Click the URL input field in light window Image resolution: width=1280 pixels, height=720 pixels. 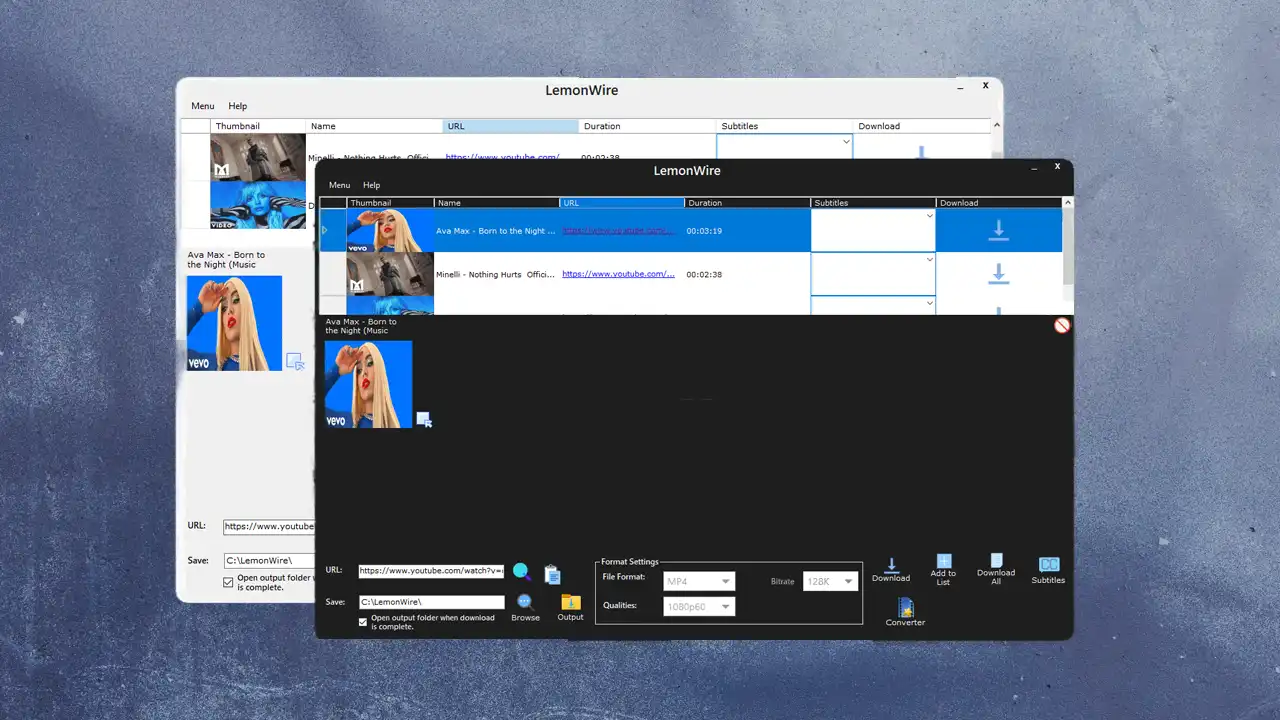coord(269,526)
